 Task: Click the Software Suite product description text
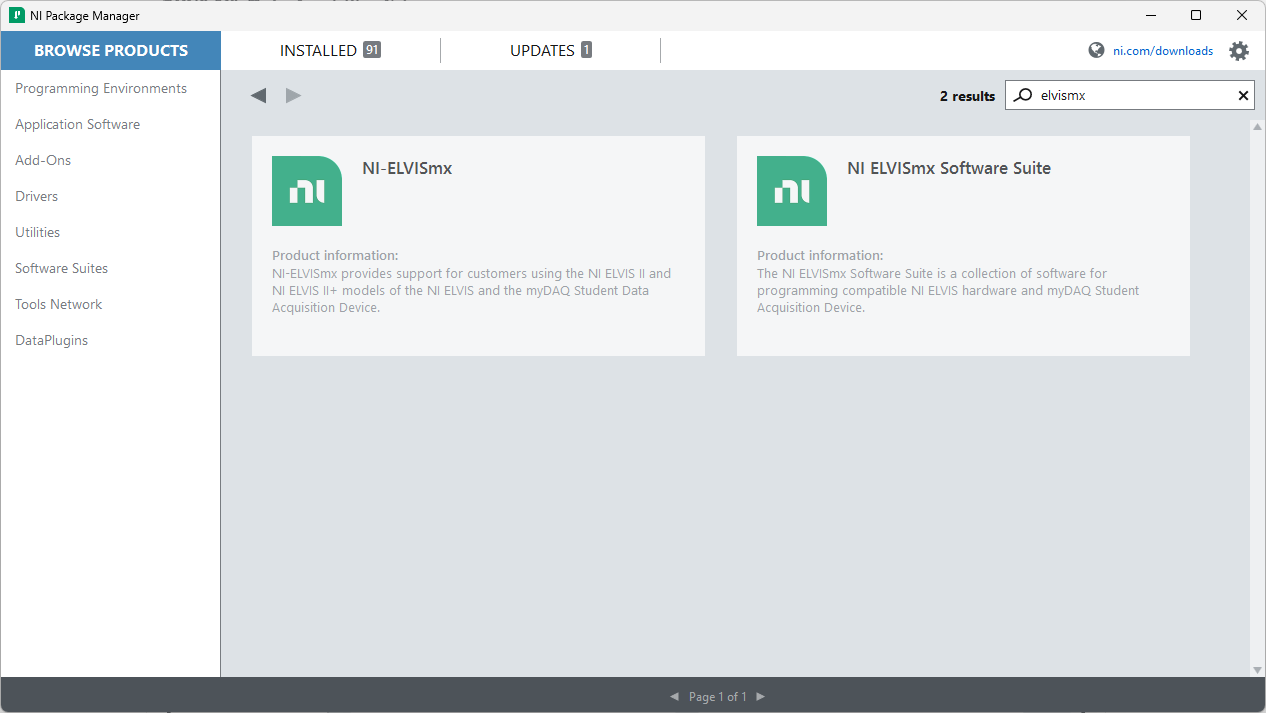point(948,290)
